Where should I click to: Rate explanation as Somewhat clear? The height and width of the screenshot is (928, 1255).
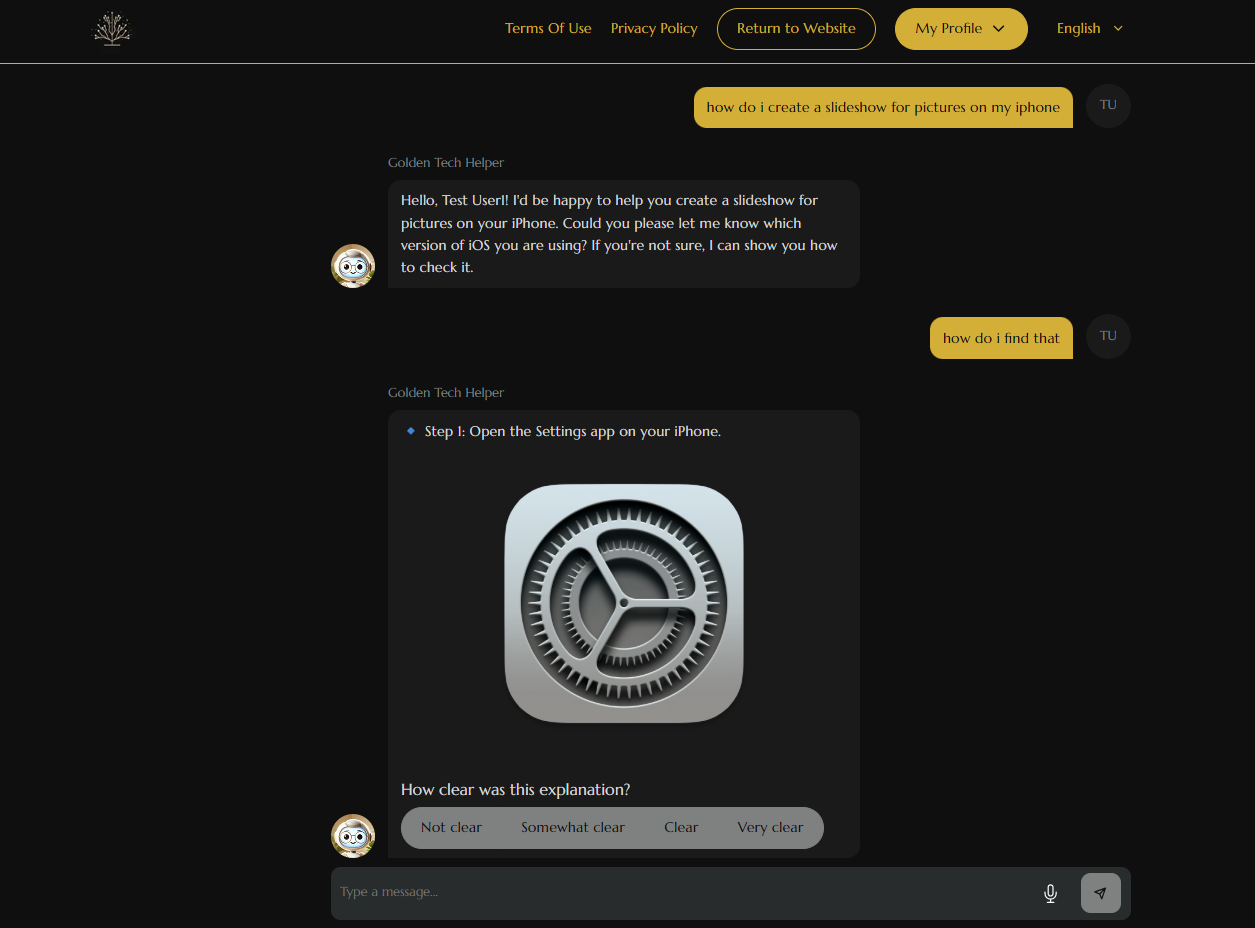click(573, 827)
